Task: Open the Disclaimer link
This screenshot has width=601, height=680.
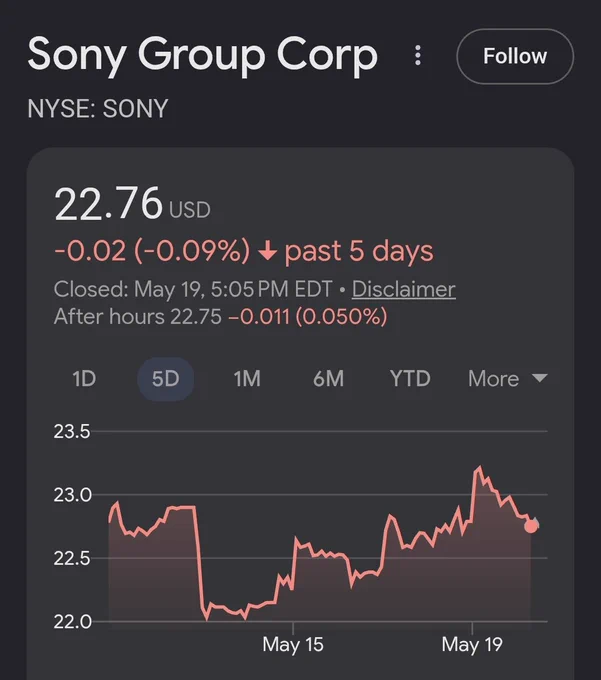Action: (403, 289)
